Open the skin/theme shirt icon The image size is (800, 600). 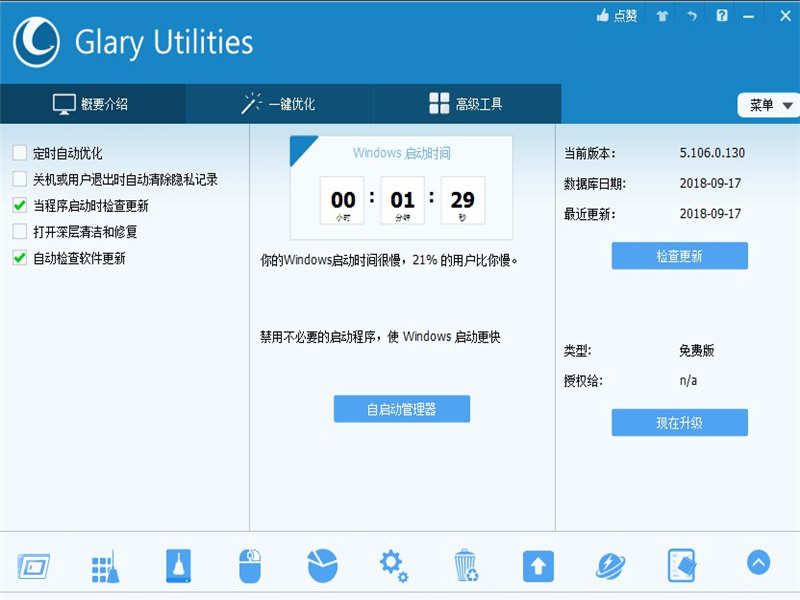click(662, 16)
